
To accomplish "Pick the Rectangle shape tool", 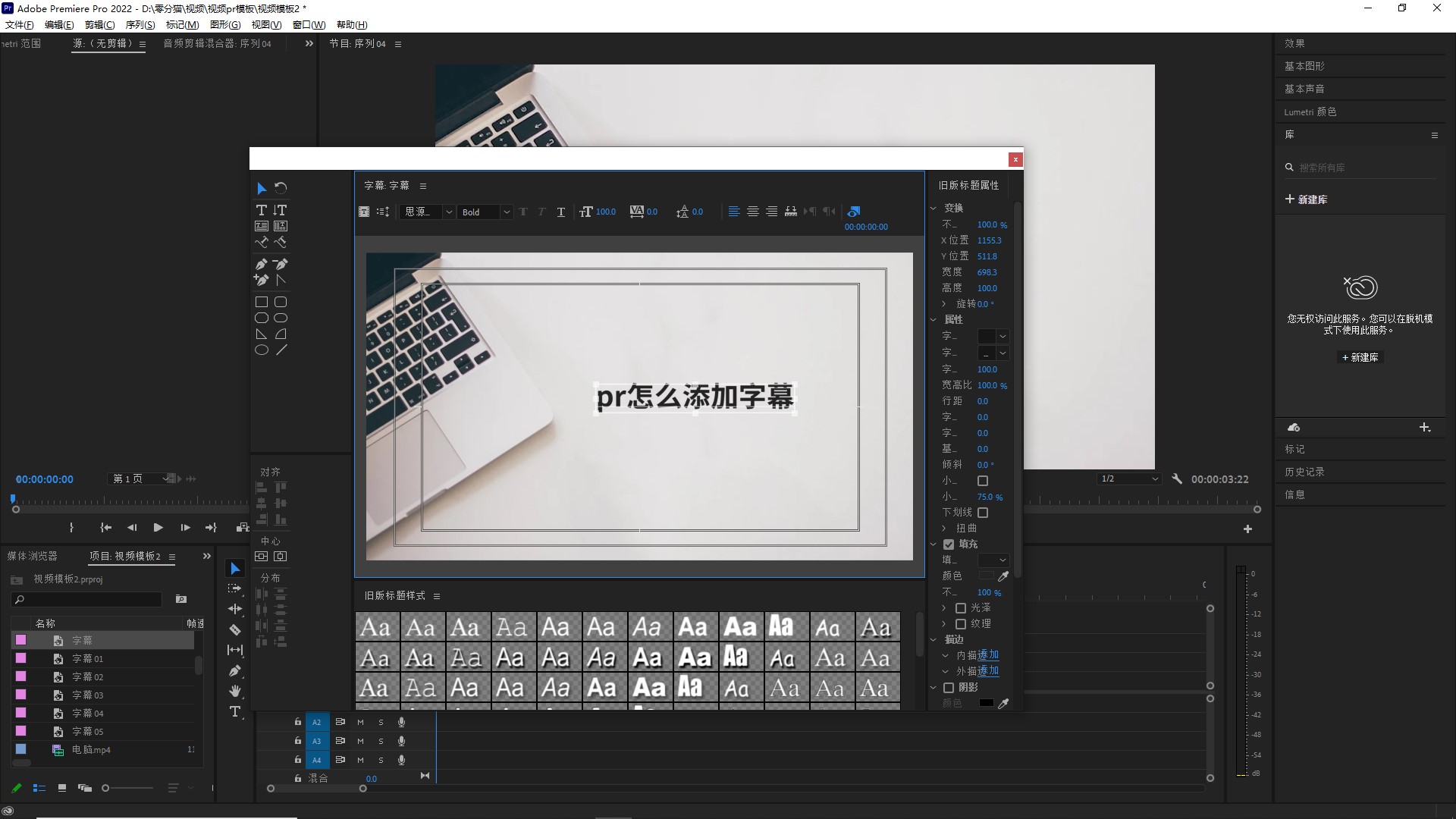I will 261,302.
